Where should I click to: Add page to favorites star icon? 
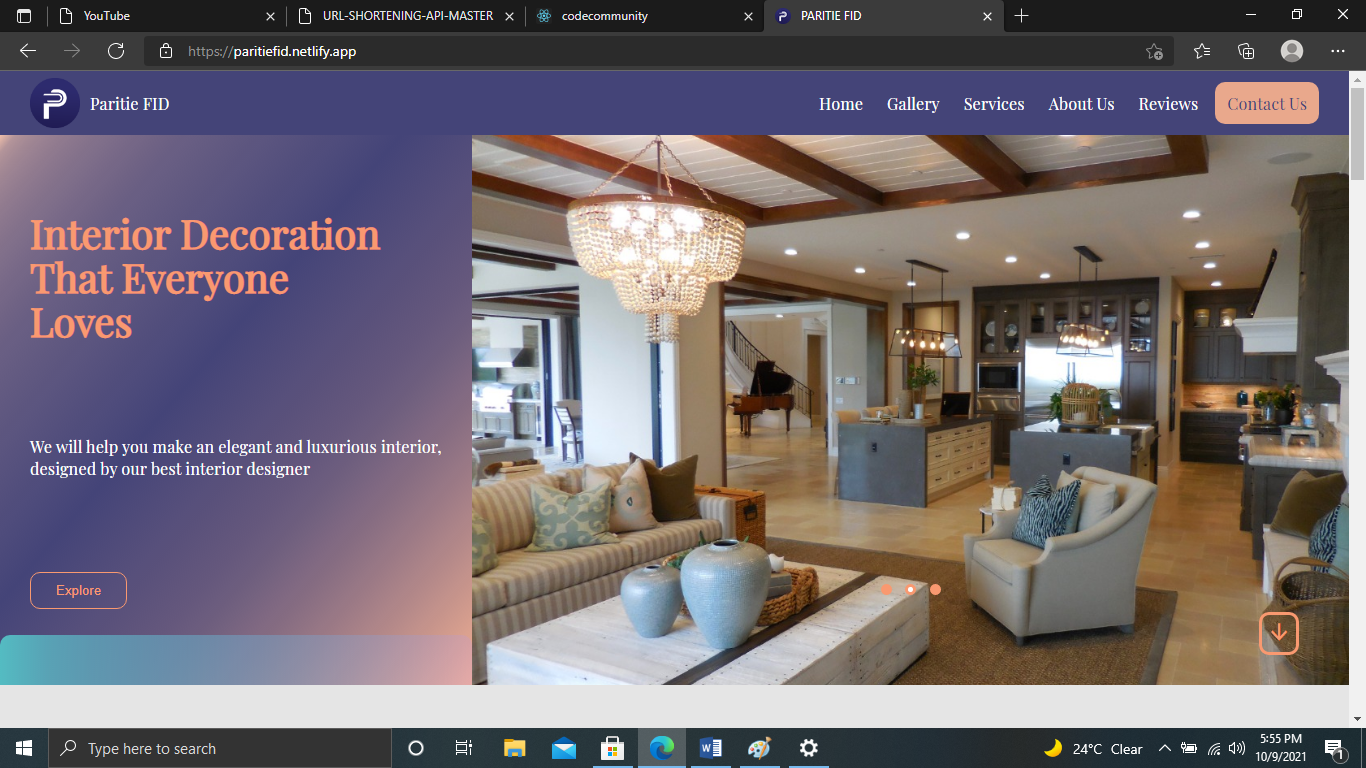(x=1154, y=51)
